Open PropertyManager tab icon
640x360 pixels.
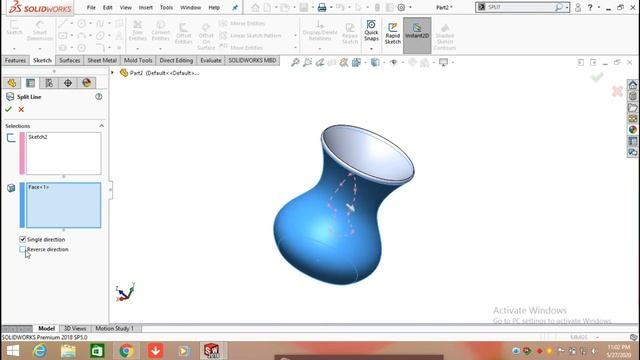(x=31, y=83)
